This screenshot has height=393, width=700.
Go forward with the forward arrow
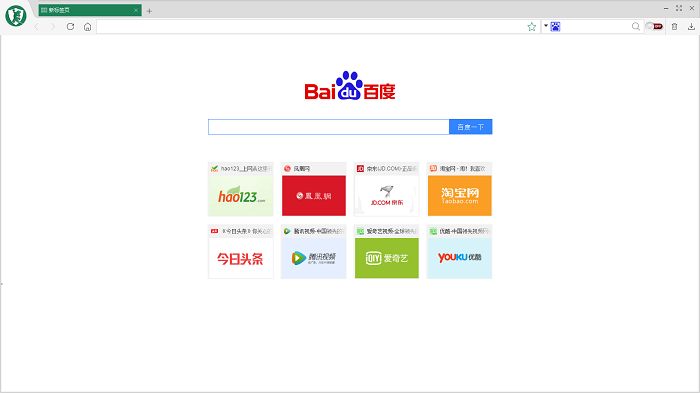click(x=53, y=27)
